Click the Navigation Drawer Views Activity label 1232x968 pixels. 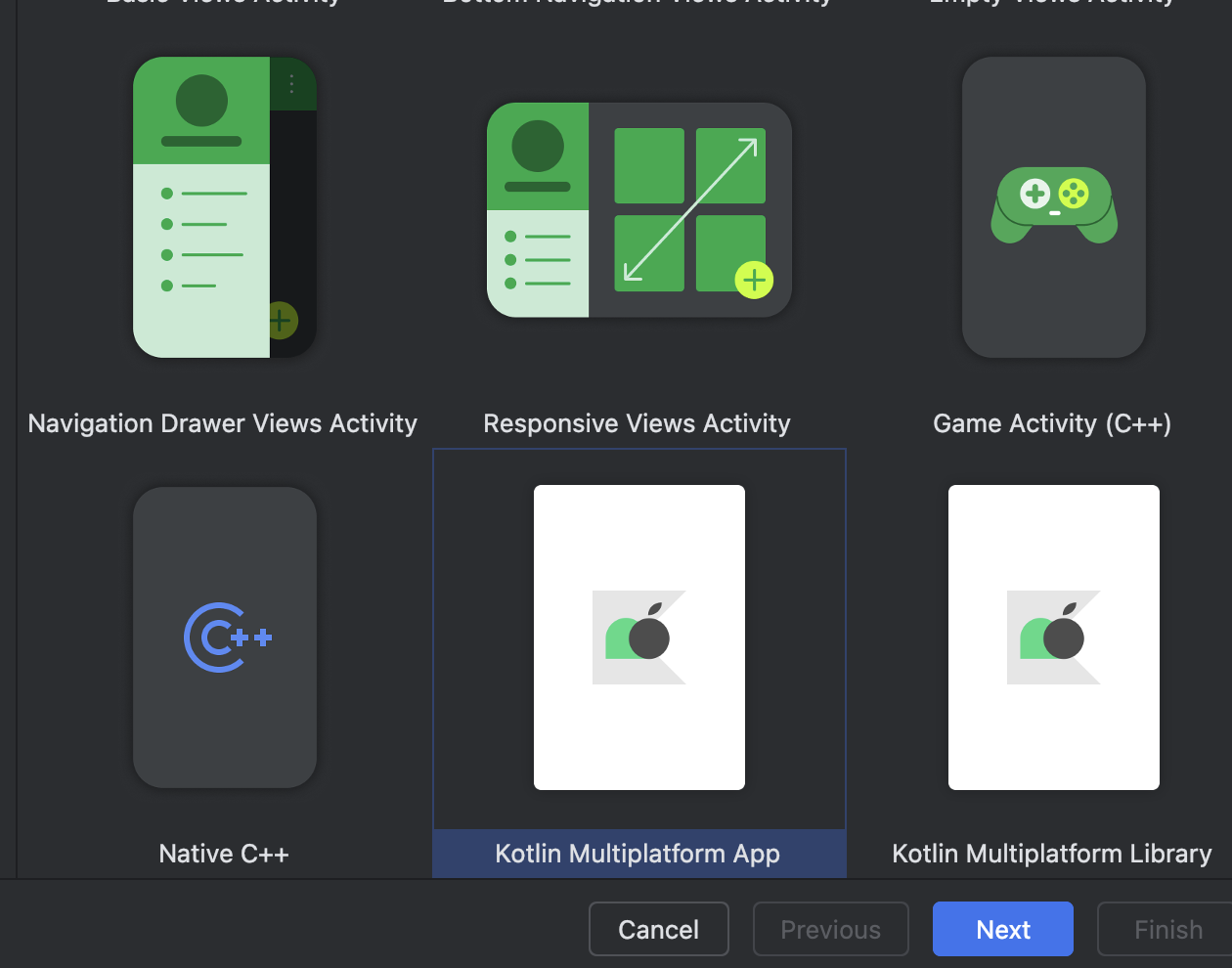point(223,423)
